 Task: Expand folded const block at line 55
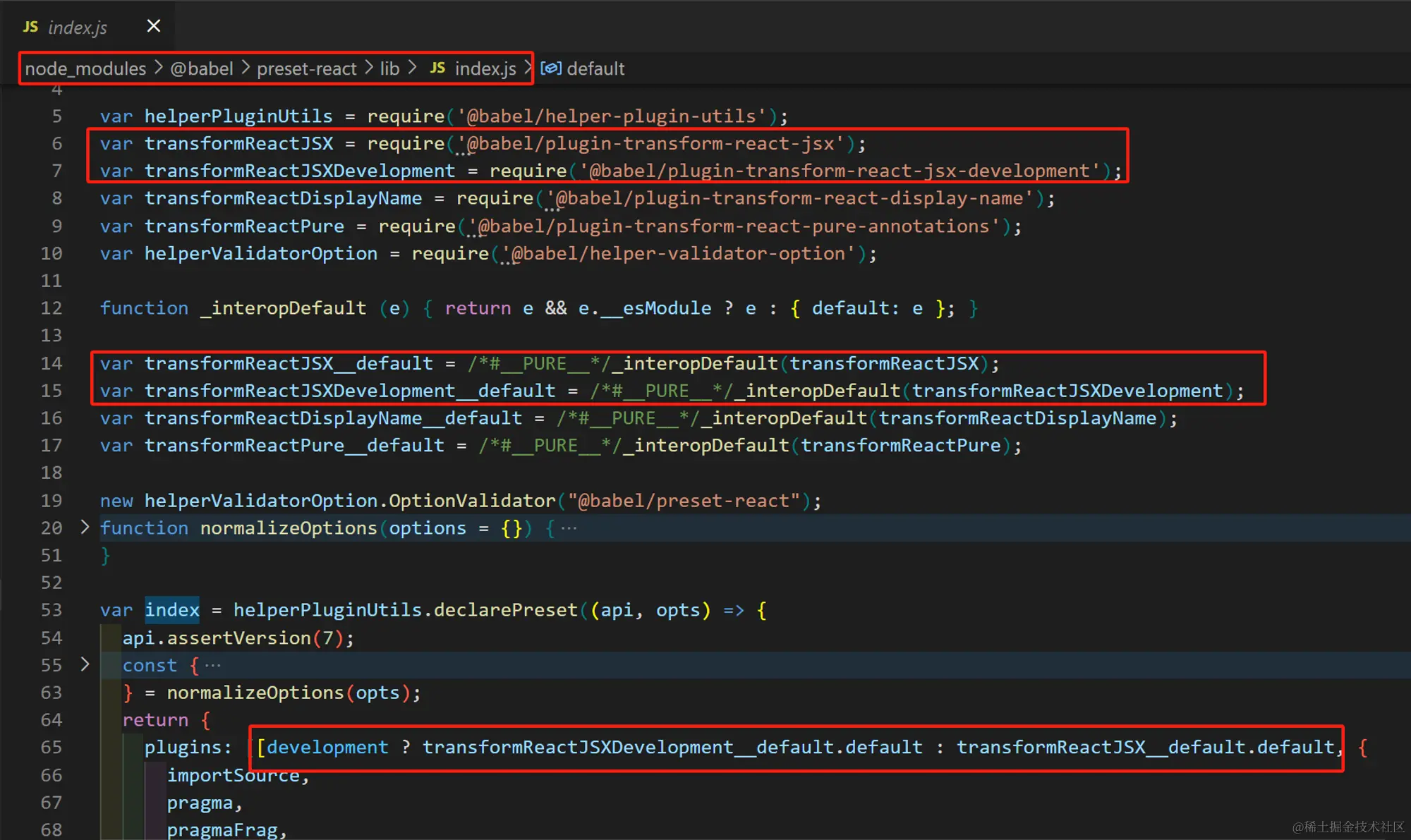85,664
